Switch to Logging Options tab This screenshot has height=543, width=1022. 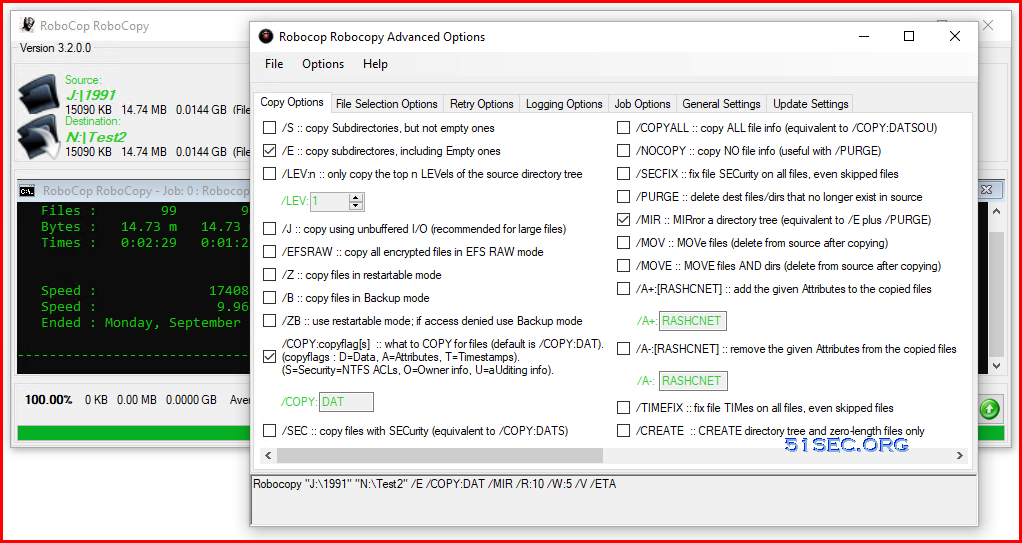pyautogui.click(x=564, y=104)
